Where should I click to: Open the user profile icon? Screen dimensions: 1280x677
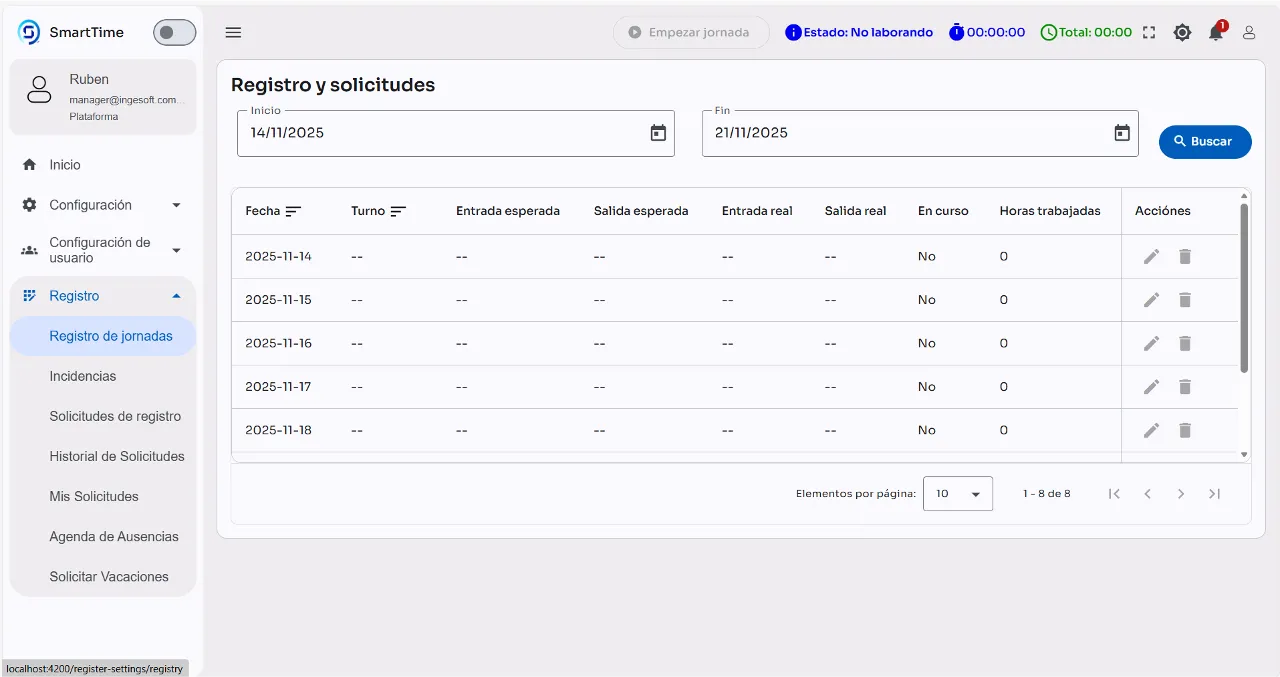pos(1248,32)
